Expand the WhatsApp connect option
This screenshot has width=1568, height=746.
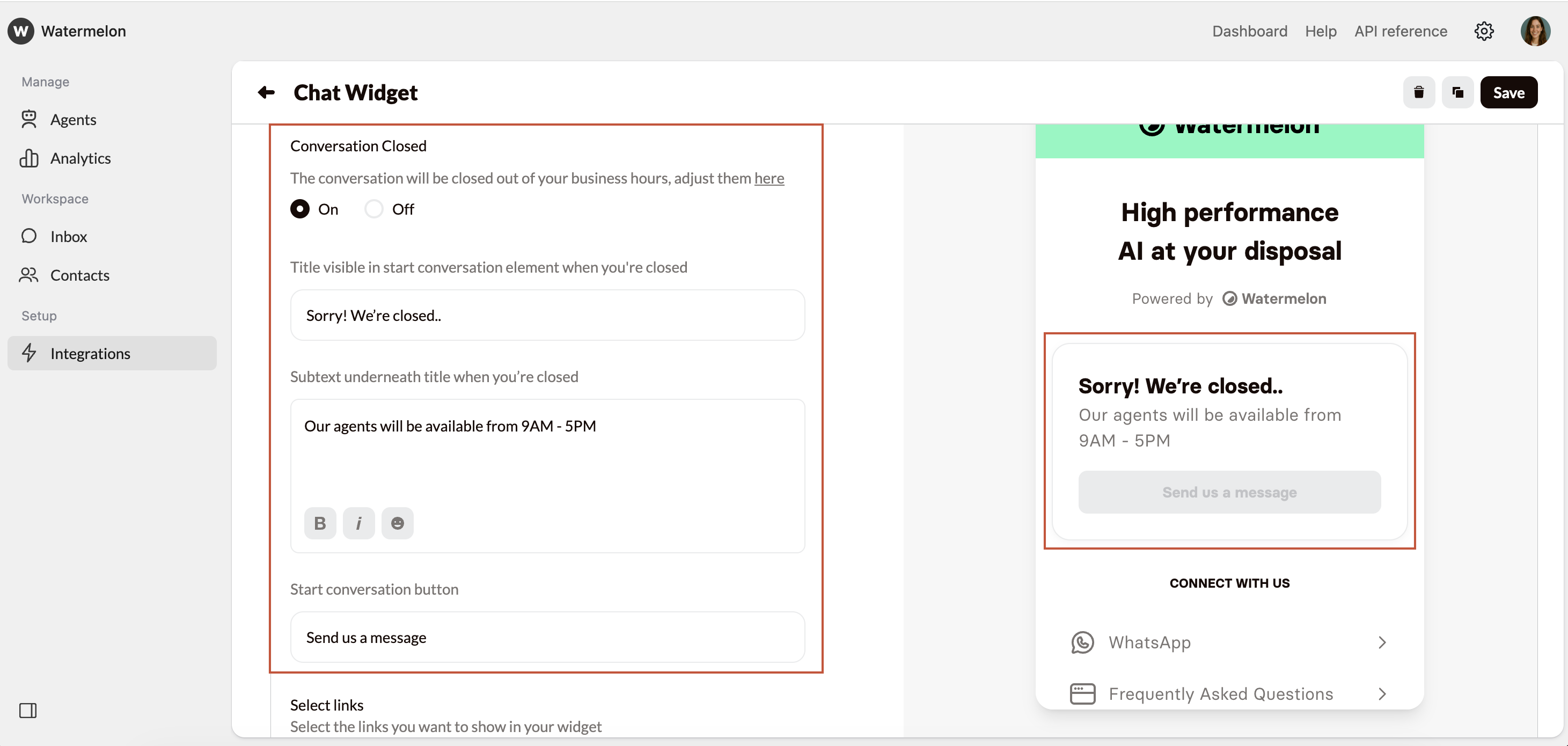(x=1229, y=642)
